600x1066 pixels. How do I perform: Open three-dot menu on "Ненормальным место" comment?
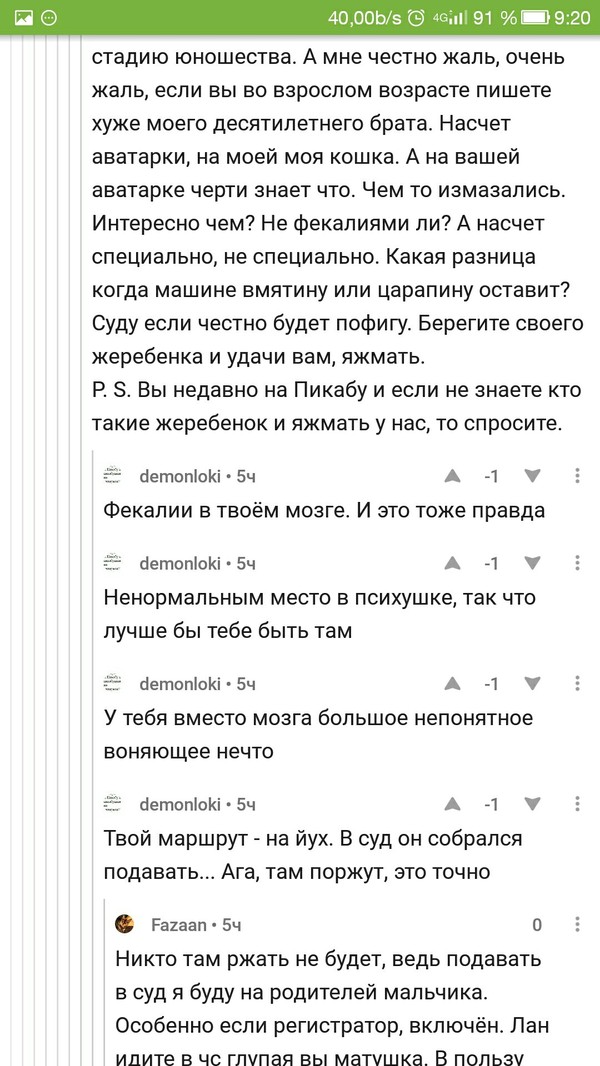(578, 564)
